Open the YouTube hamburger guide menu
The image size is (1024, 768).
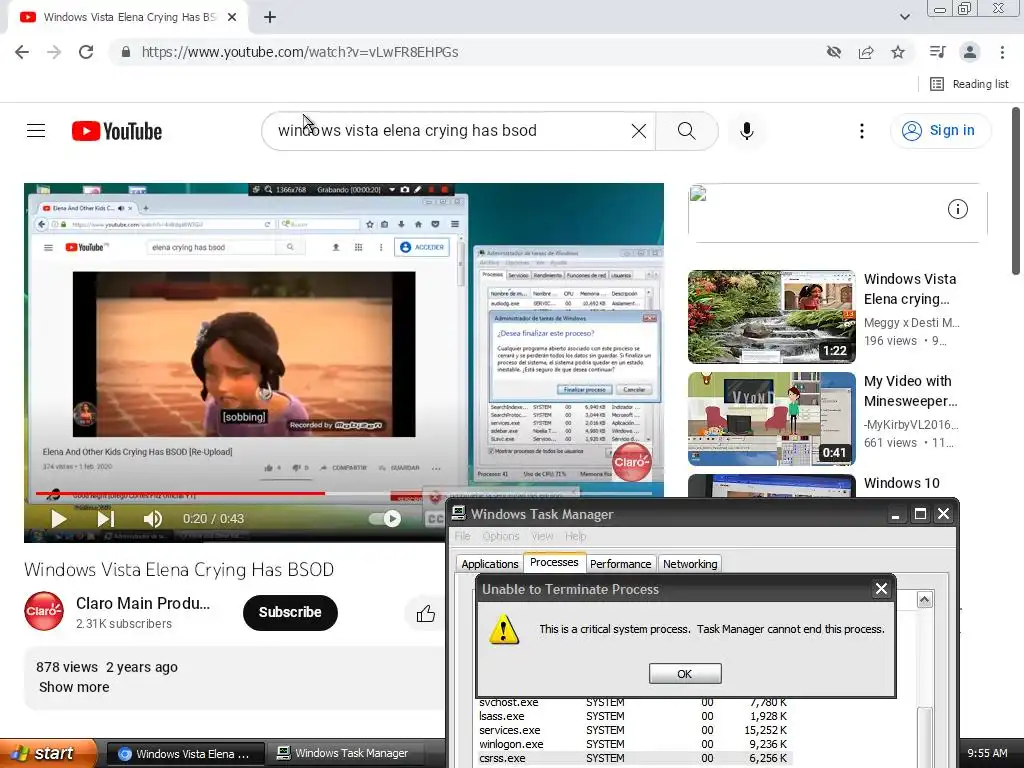coord(36,131)
